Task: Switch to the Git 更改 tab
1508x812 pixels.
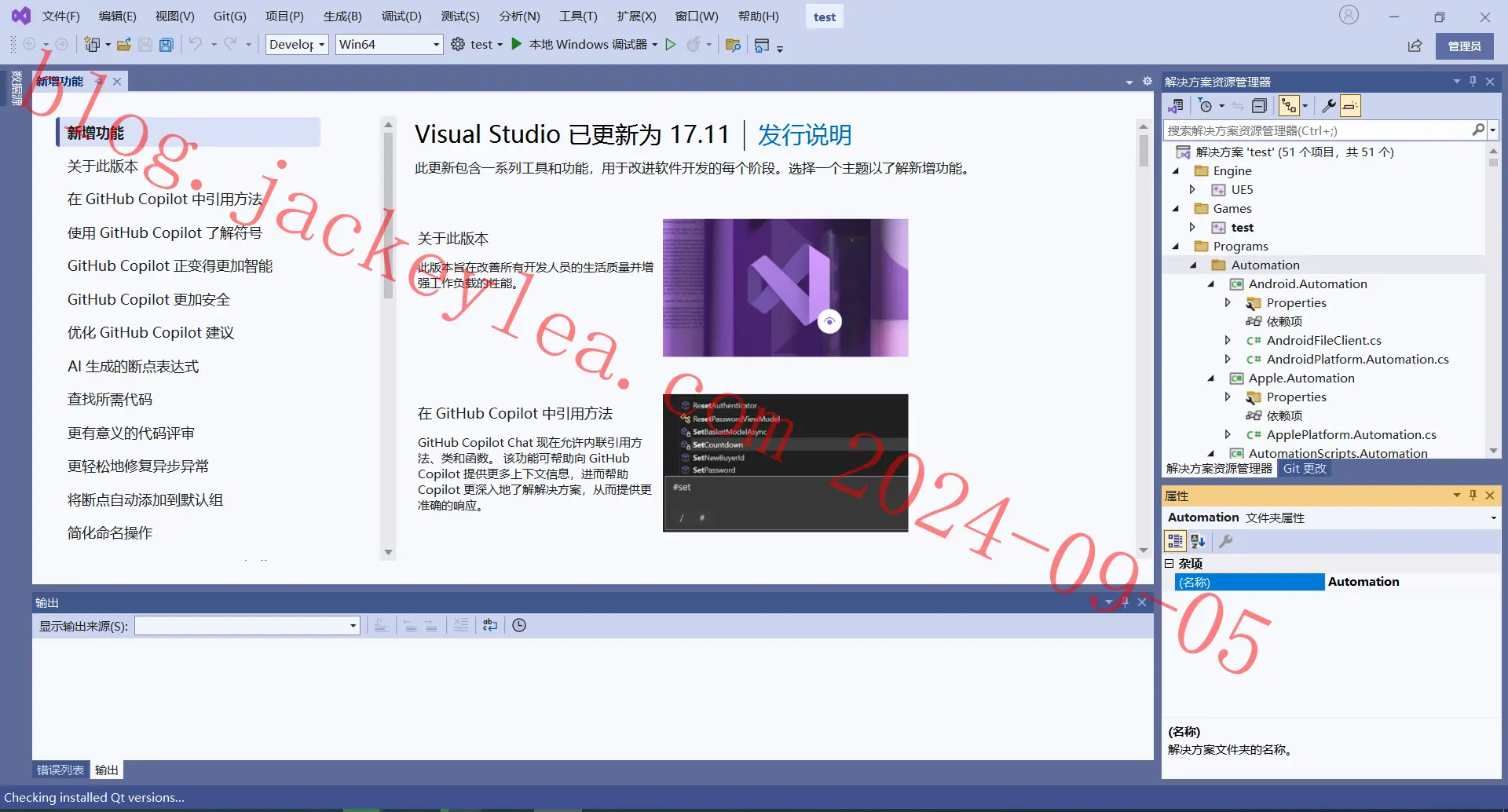Action: point(1305,469)
